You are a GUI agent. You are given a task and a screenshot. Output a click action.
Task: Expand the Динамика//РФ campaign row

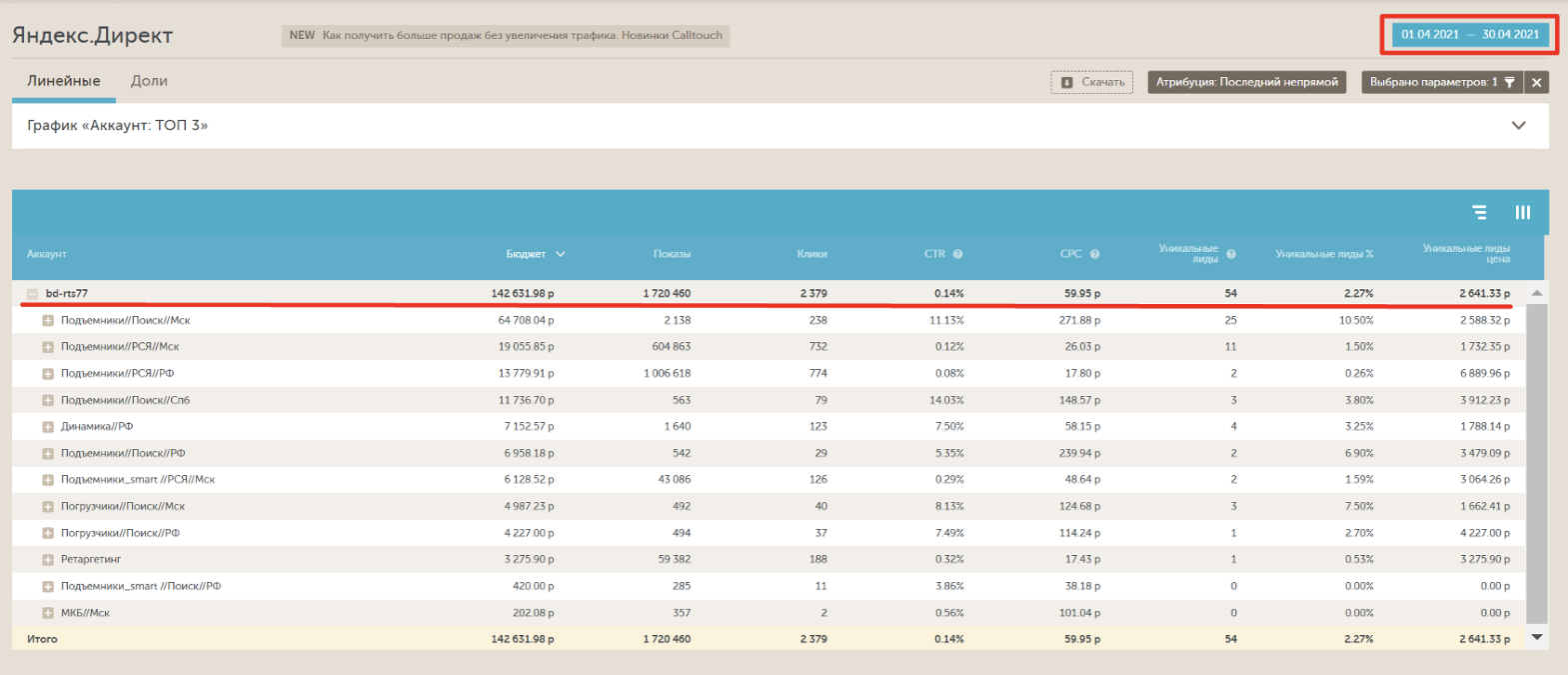(47, 427)
